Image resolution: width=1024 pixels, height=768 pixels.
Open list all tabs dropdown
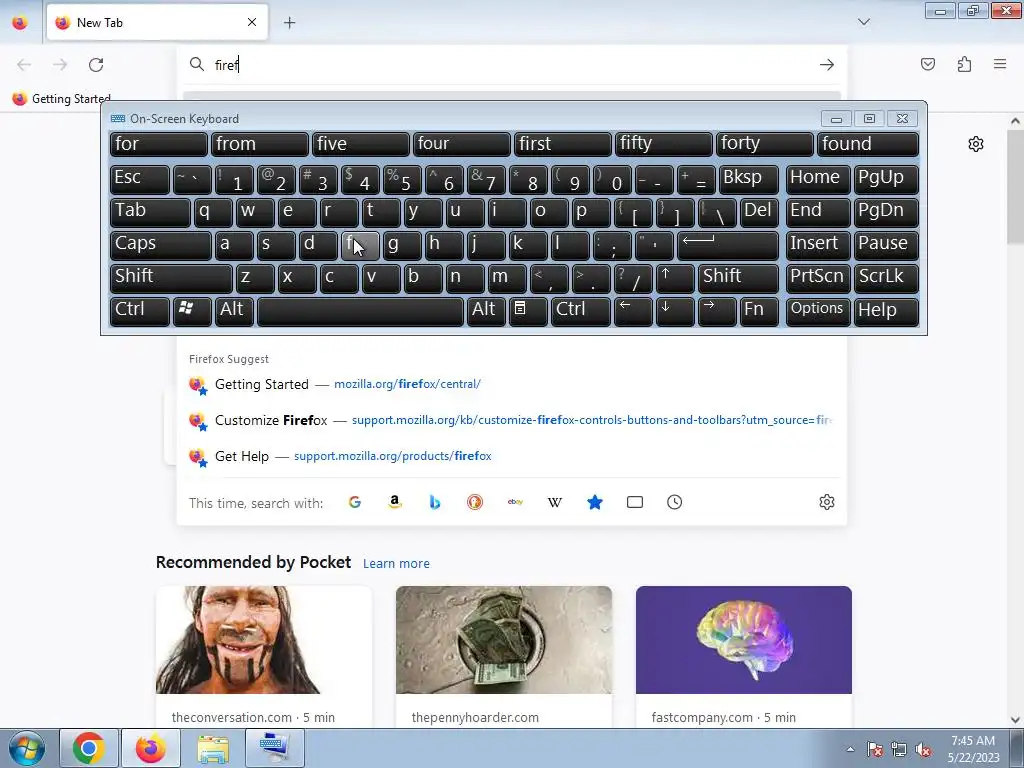864,22
